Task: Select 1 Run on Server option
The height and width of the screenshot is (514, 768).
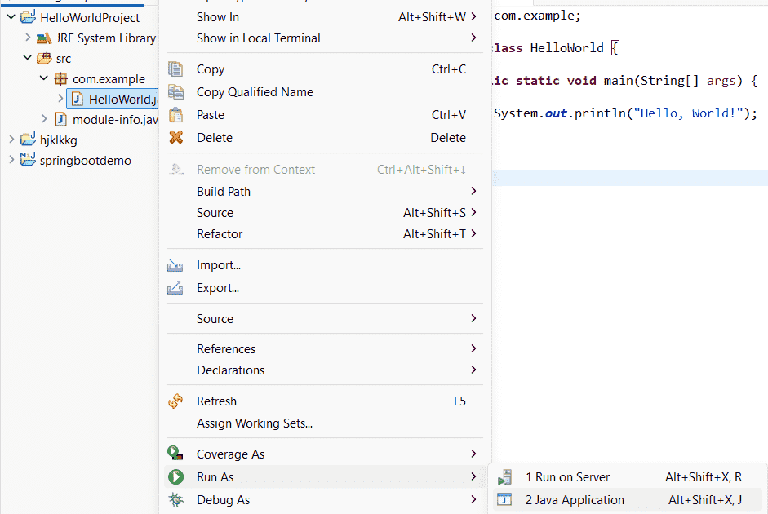Action: [x=627, y=477]
